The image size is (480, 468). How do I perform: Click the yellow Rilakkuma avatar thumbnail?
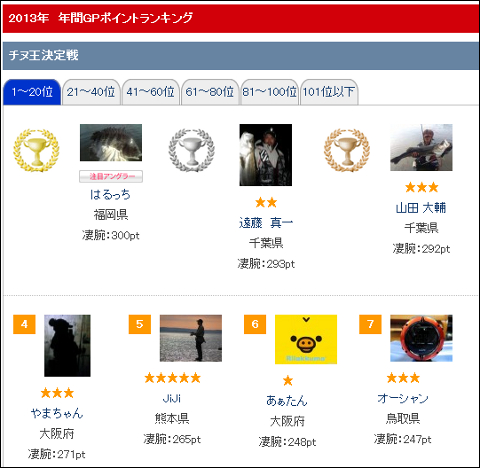[x=306, y=339]
